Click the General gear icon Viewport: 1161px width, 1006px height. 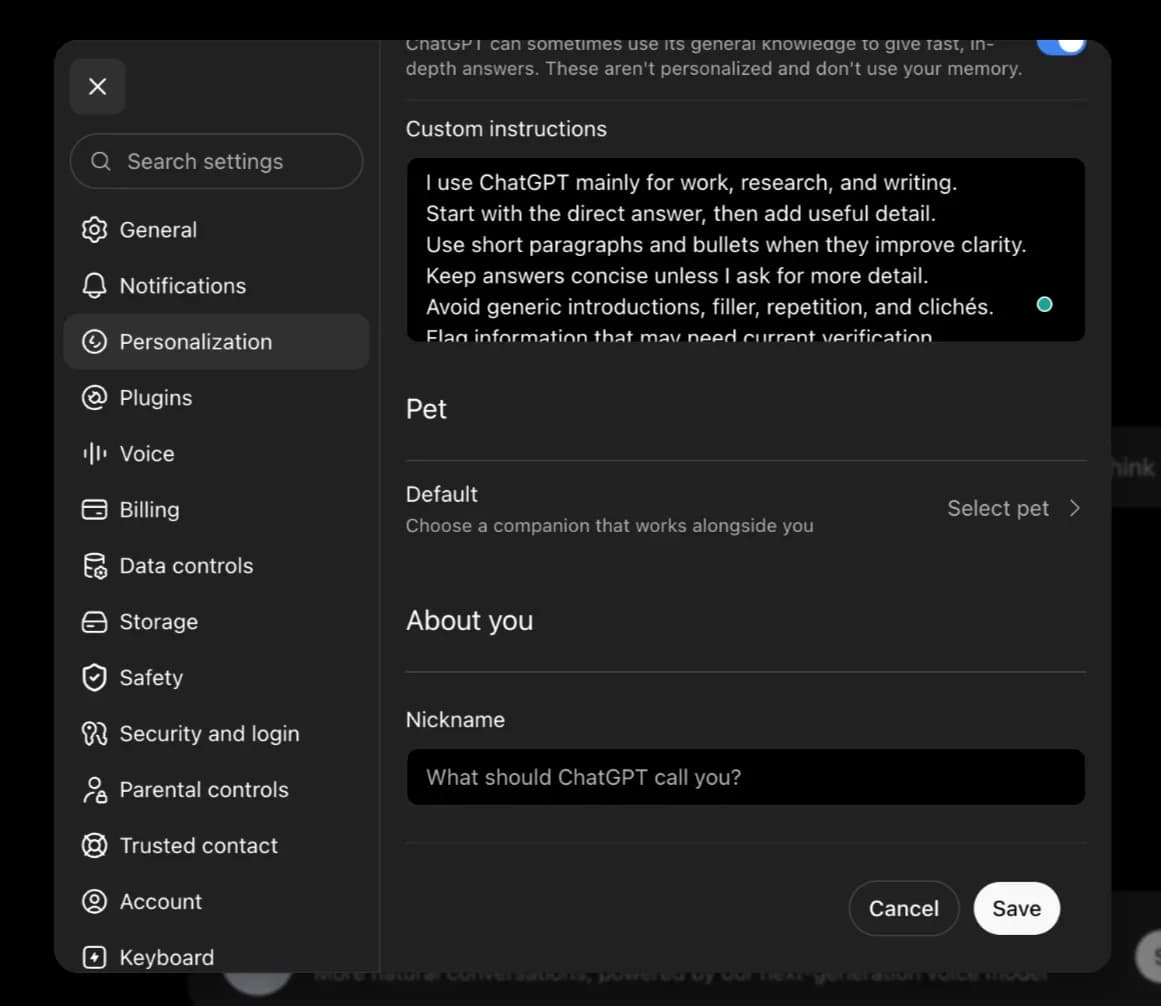[94, 230]
